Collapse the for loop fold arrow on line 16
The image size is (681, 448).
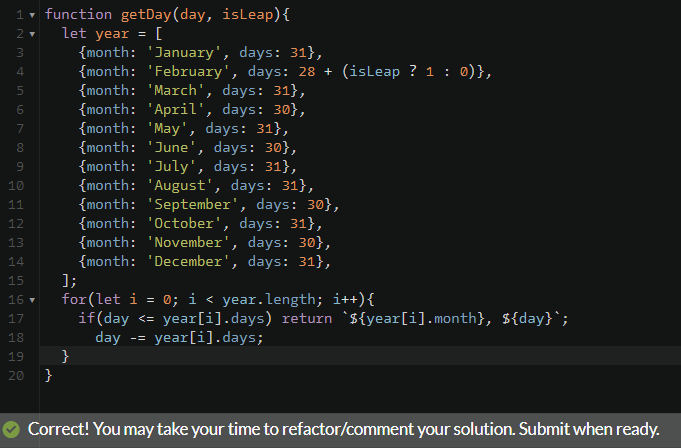[x=32, y=300]
